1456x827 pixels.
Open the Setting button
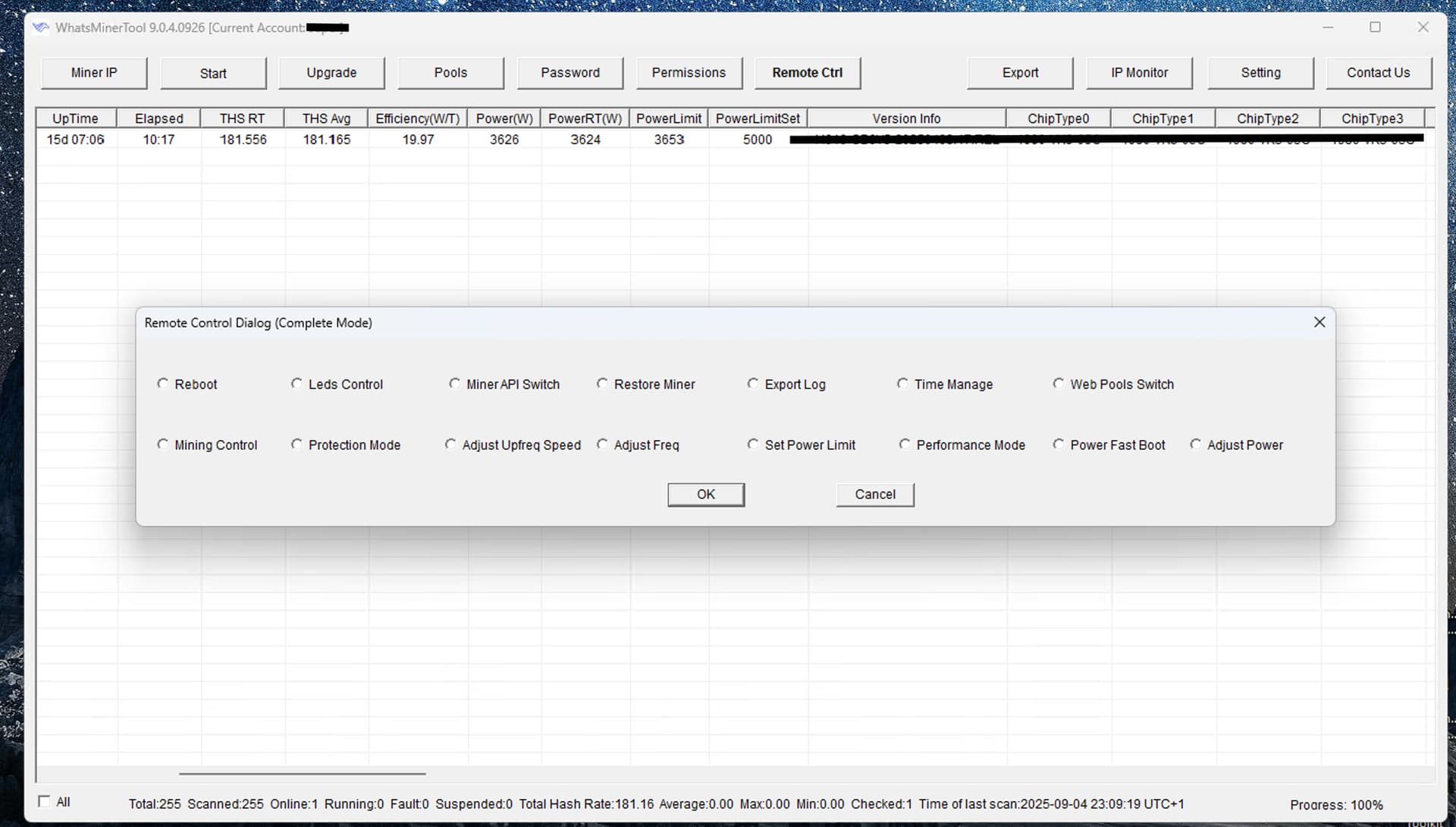1260,73
